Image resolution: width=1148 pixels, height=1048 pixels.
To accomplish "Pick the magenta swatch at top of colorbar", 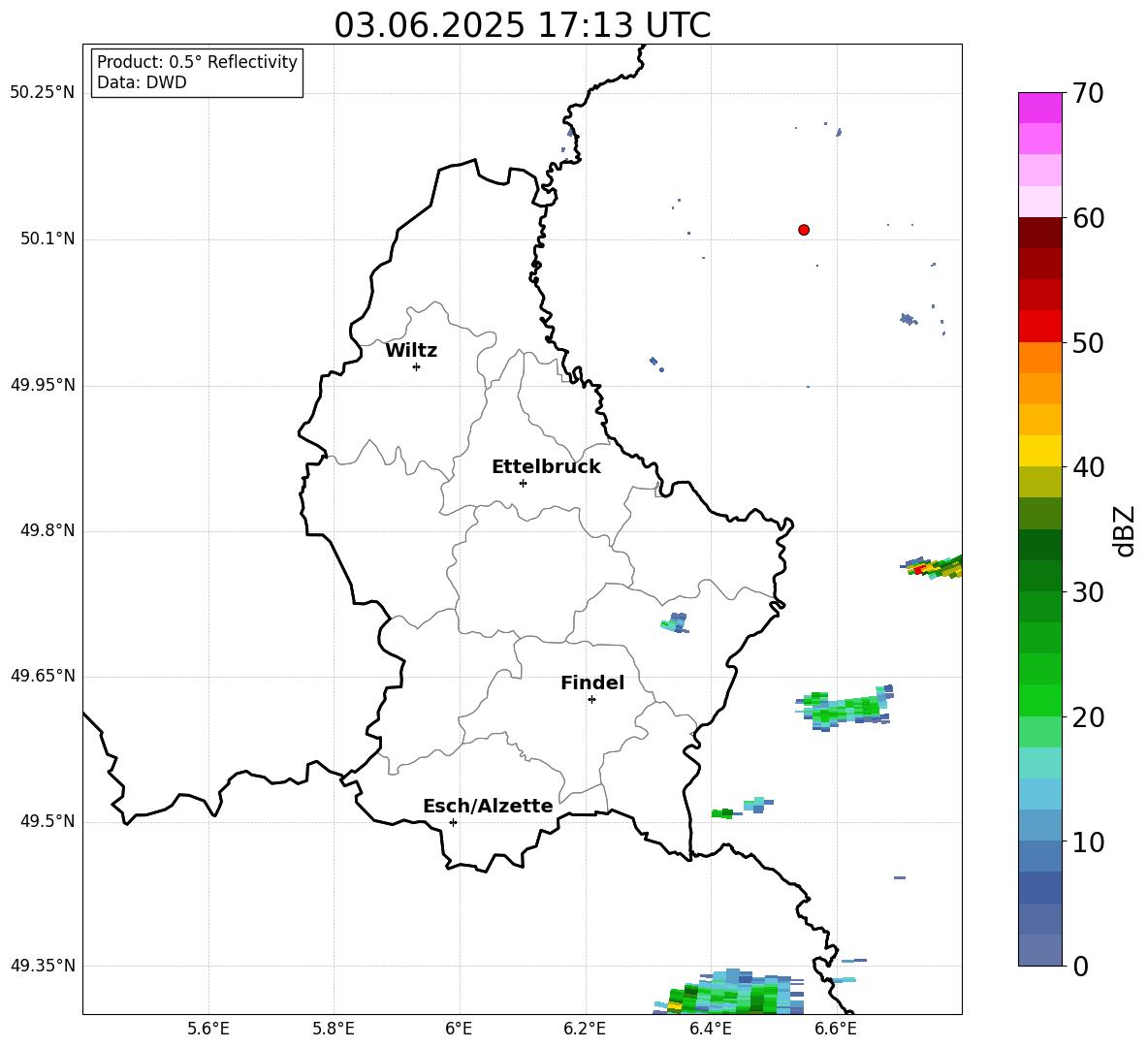I will click(x=1039, y=108).
